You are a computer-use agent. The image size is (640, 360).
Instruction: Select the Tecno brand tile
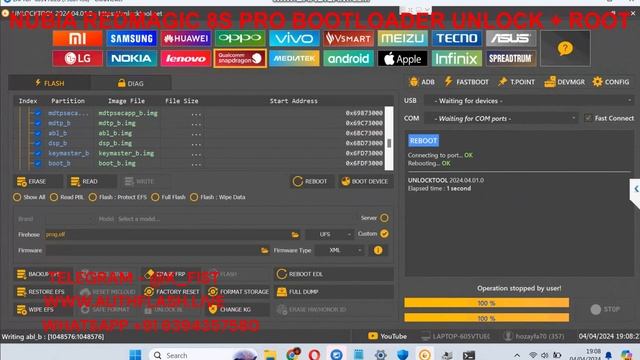(457, 39)
